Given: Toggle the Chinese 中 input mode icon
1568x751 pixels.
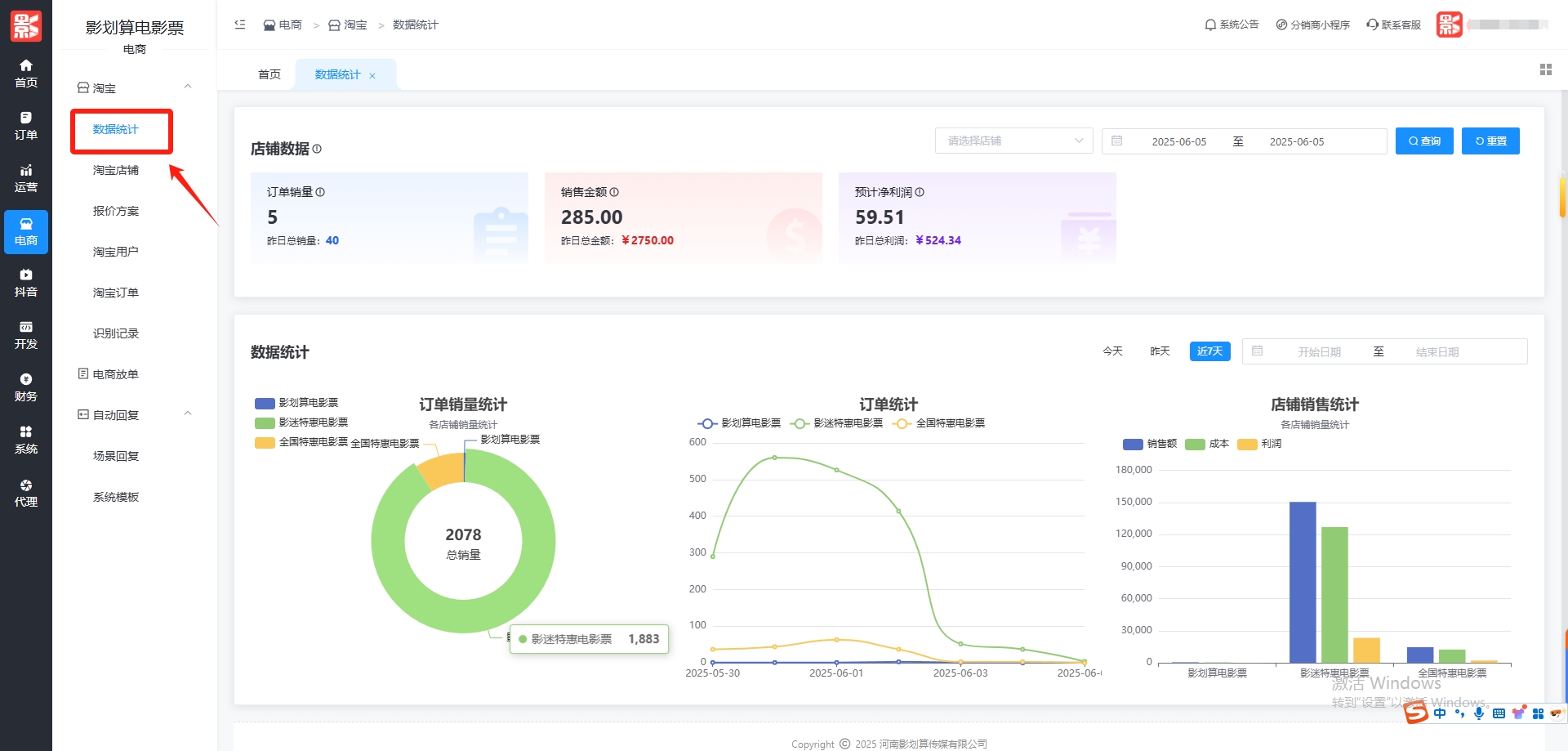Looking at the screenshot, I should click(x=1440, y=713).
